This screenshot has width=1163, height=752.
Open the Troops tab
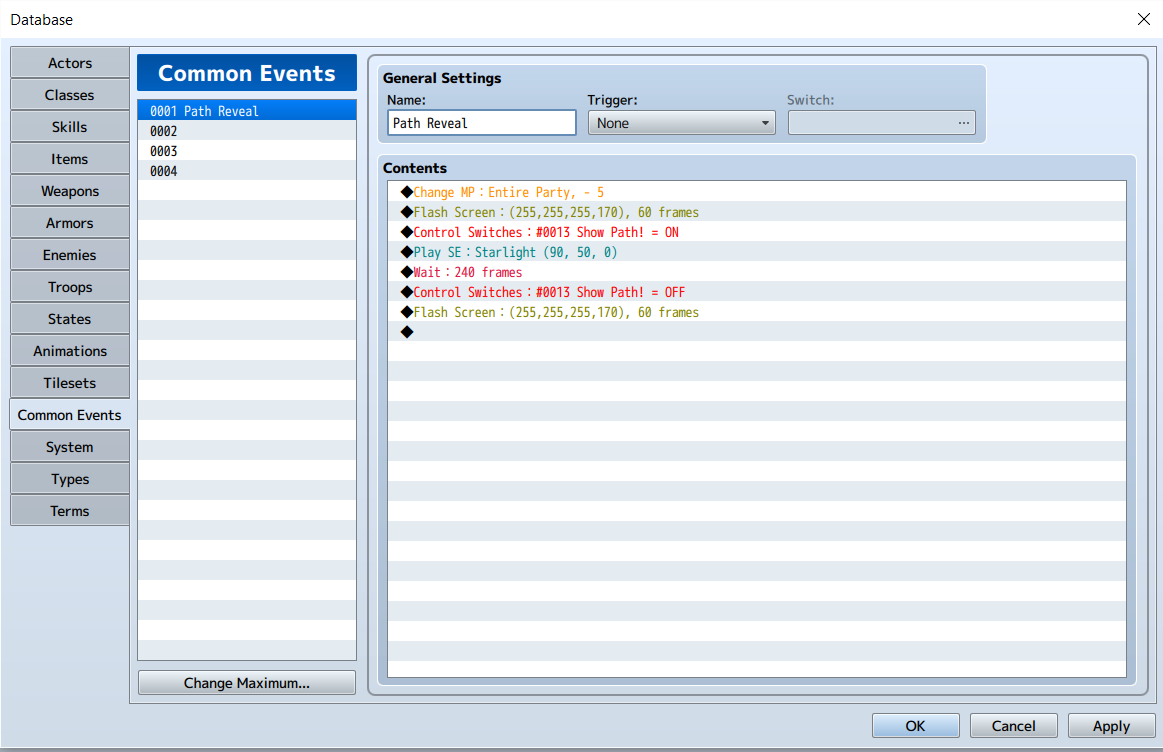click(x=70, y=286)
